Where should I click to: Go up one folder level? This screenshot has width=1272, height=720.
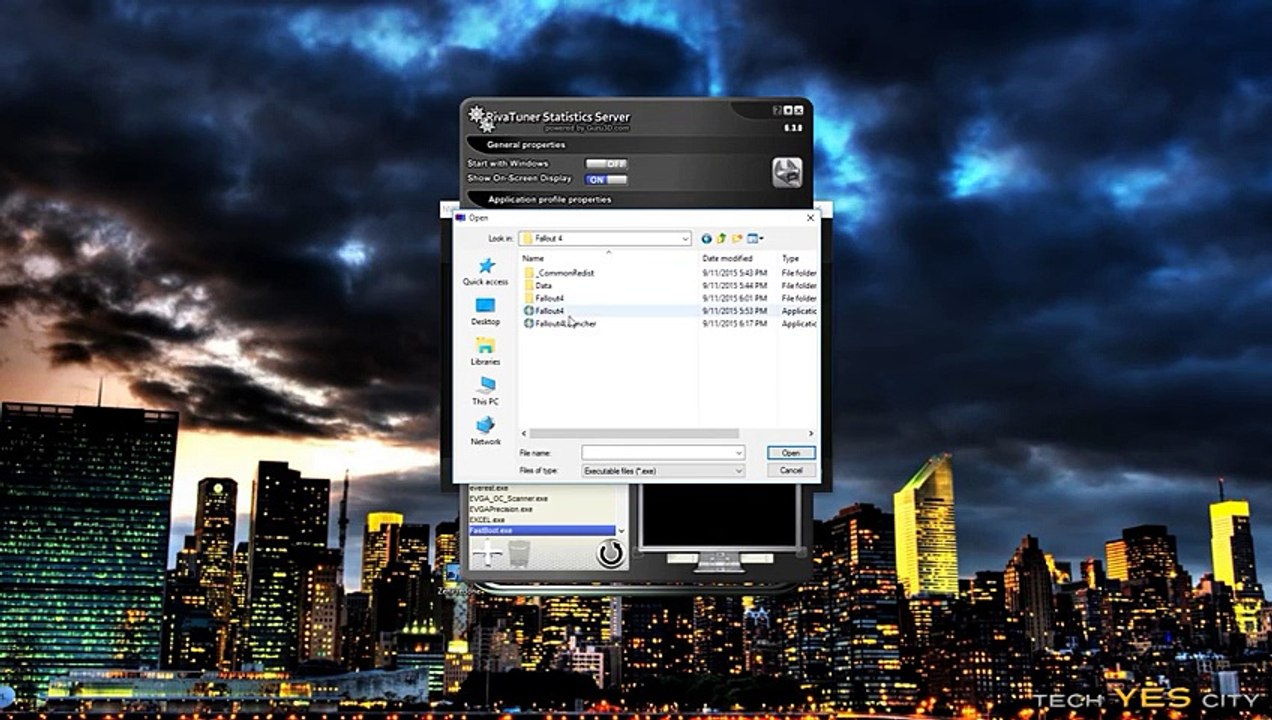(721, 239)
